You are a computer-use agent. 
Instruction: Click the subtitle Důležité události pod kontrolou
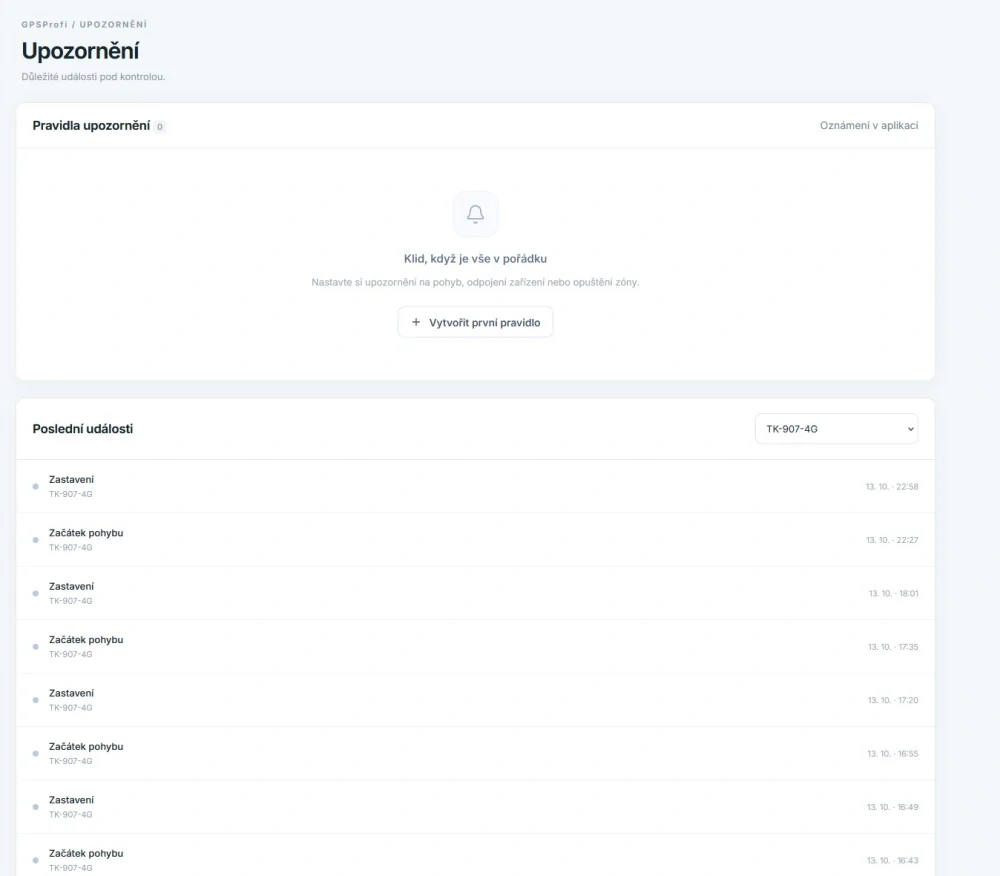coord(93,77)
